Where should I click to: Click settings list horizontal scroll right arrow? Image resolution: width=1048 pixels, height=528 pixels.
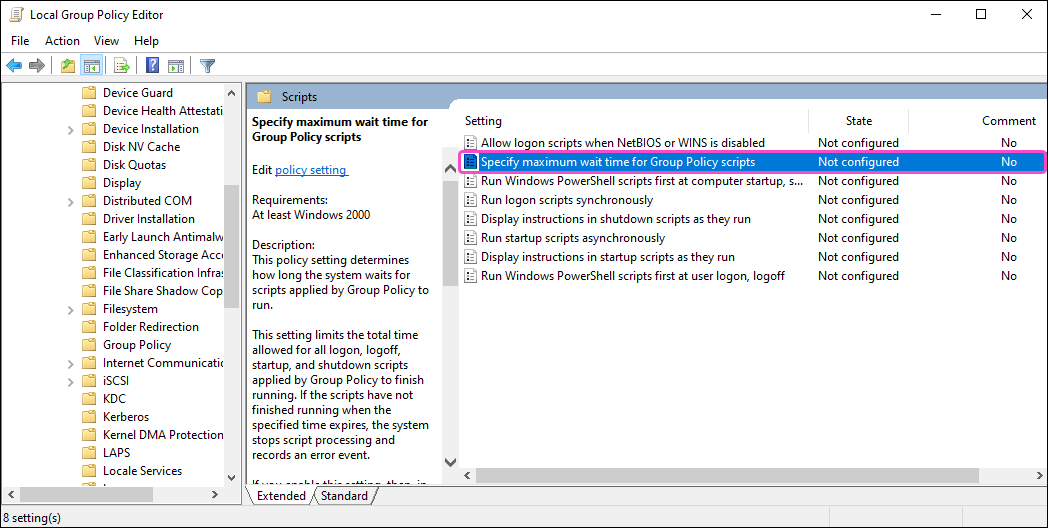coord(1039,476)
